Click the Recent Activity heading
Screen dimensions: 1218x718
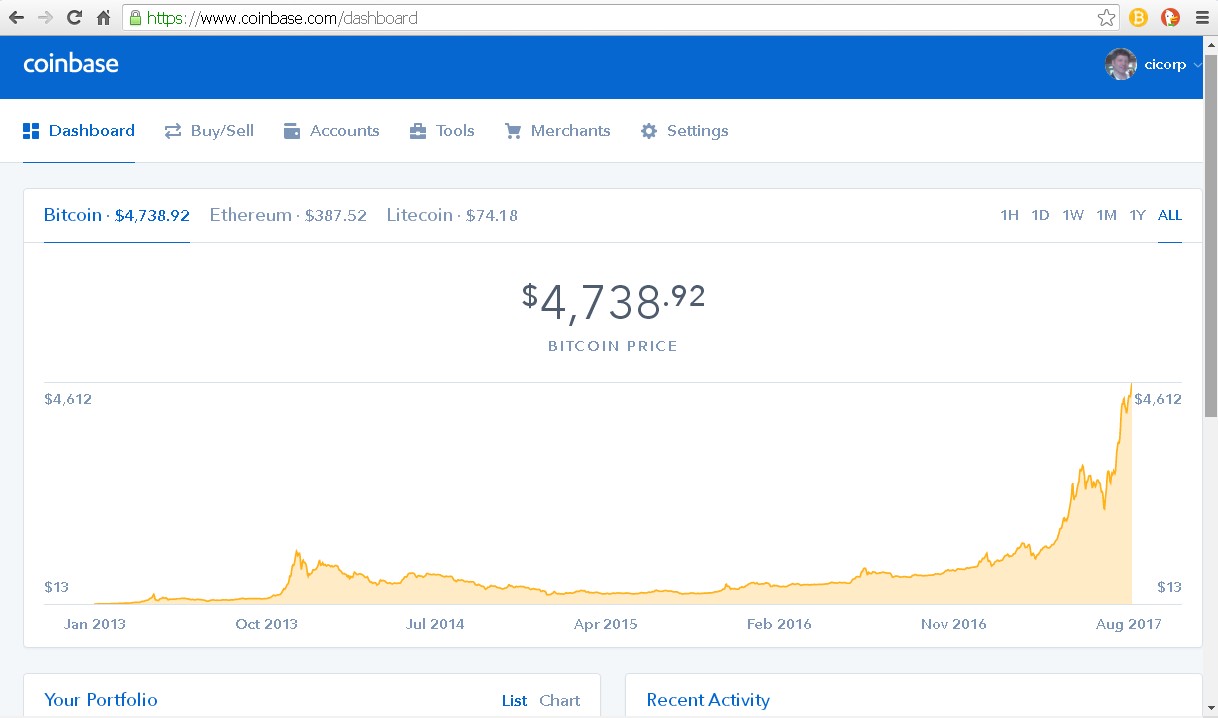click(x=708, y=700)
